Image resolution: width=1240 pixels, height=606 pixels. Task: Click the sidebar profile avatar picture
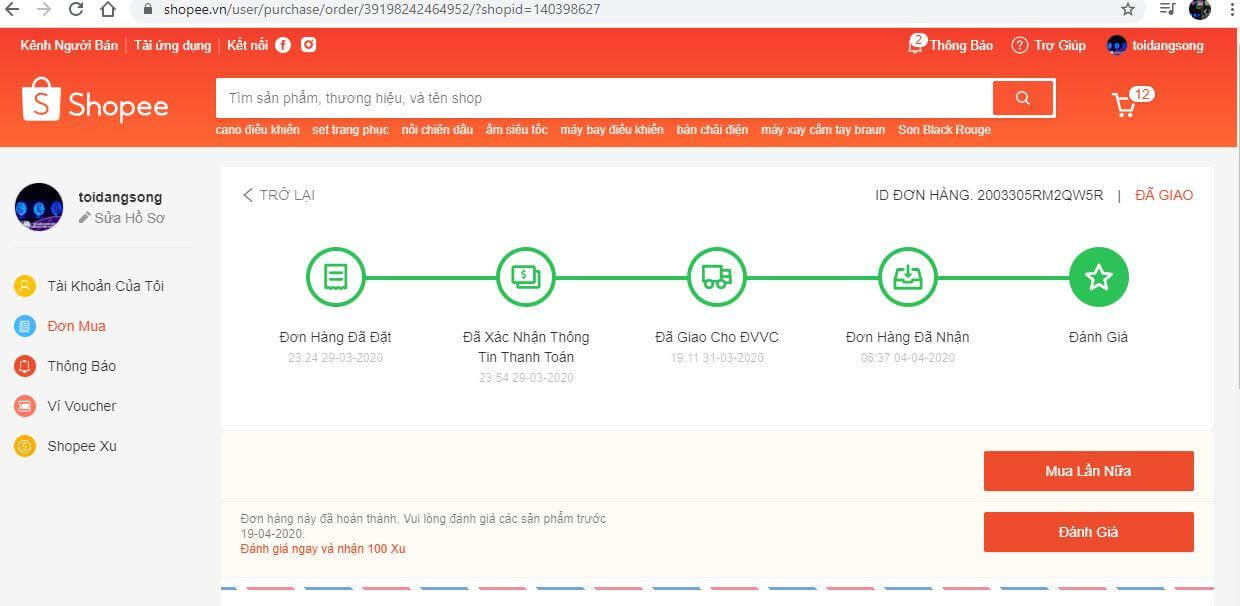point(39,207)
